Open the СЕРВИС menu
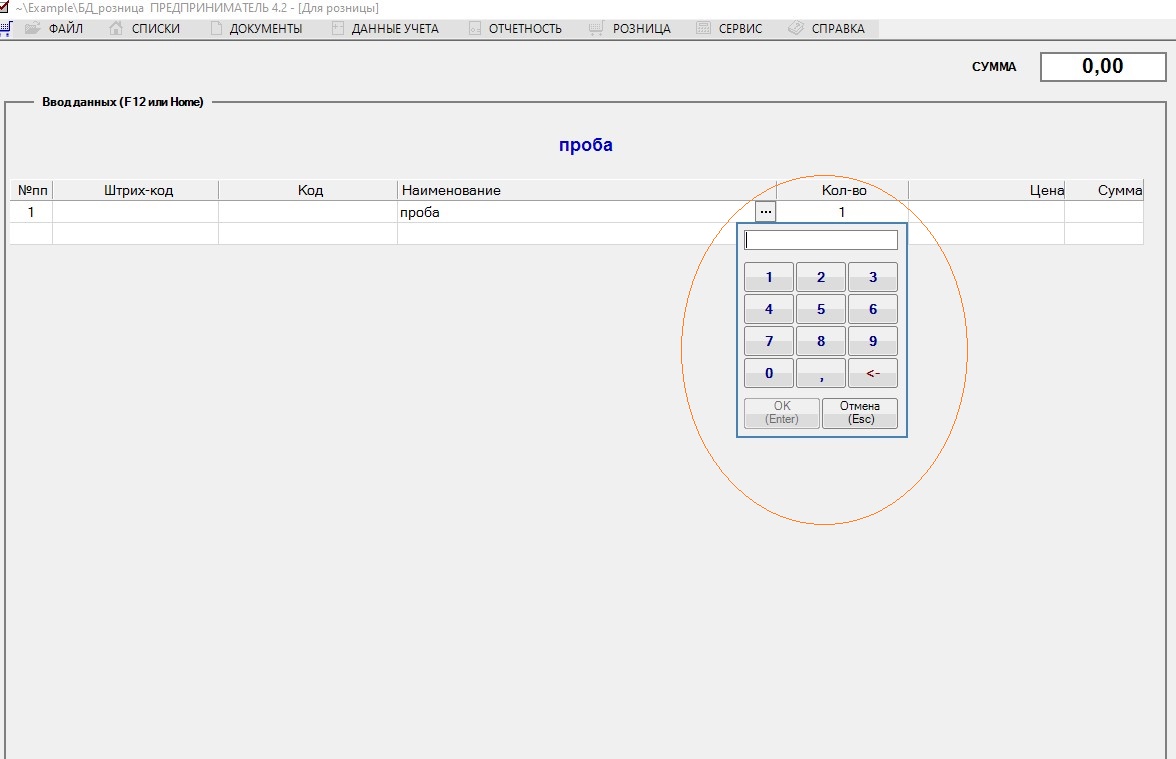 [x=739, y=29]
